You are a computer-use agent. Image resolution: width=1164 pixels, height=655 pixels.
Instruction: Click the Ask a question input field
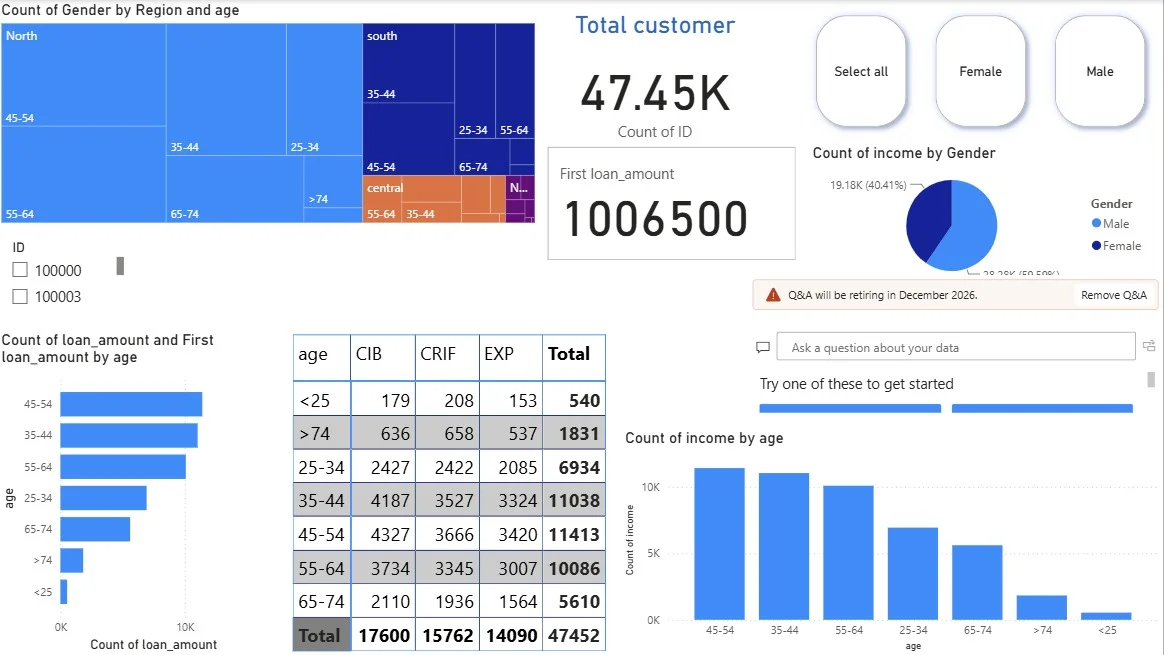956,347
